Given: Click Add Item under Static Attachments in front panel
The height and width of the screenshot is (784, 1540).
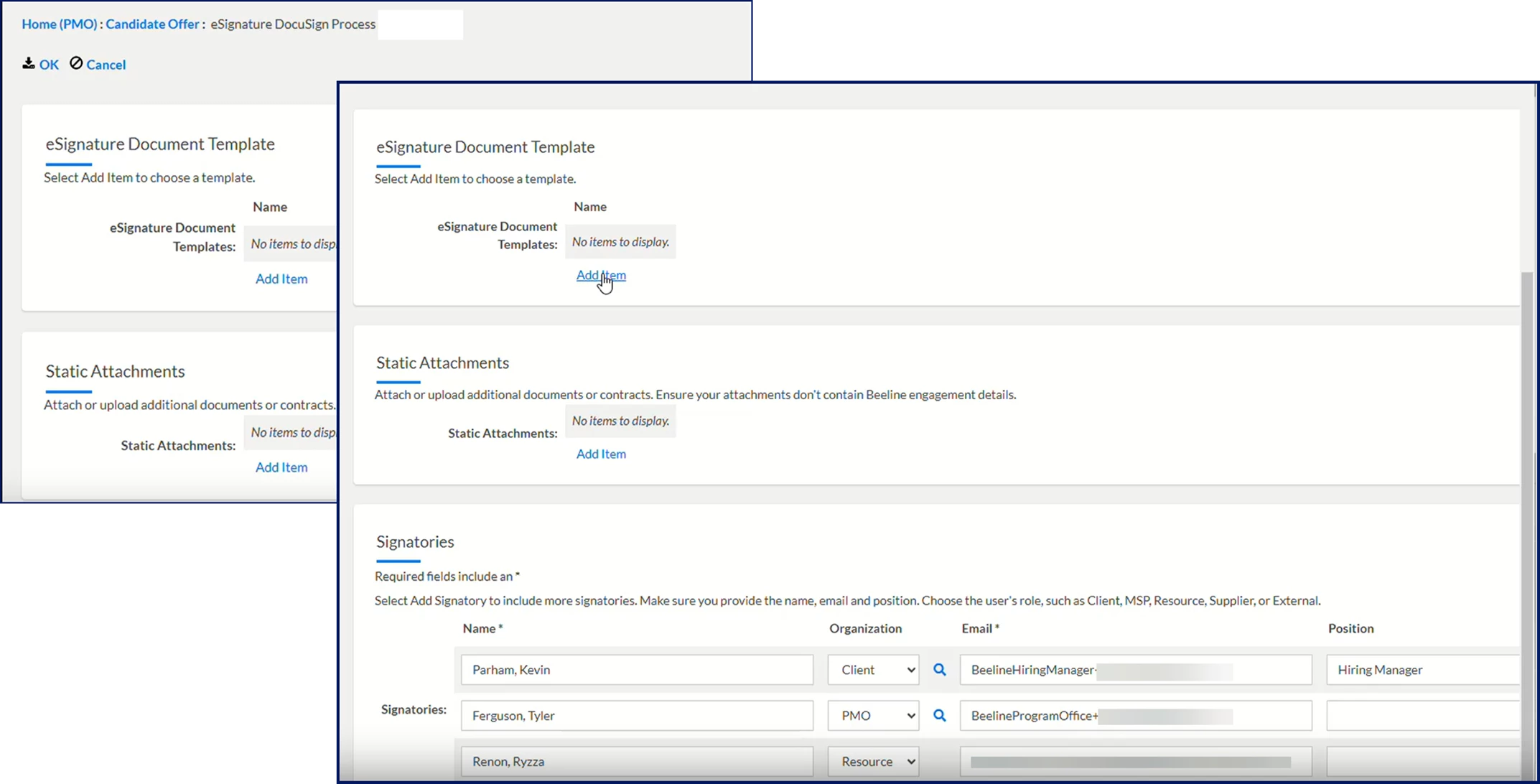Looking at the screenshot, I should point(600,454).
